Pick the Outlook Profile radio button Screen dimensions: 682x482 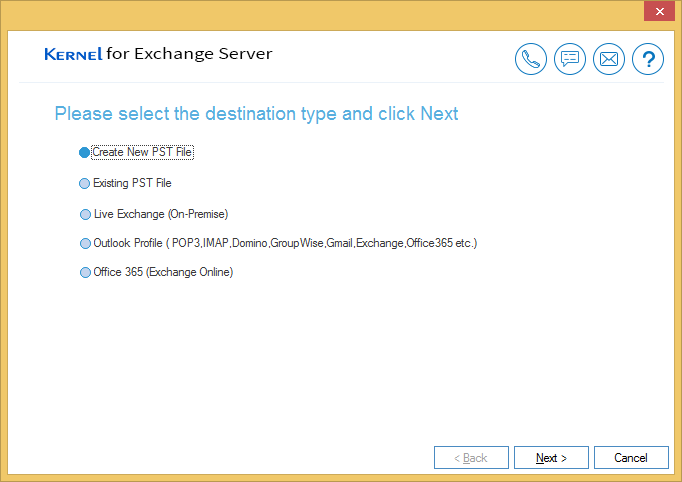(84, 243)
